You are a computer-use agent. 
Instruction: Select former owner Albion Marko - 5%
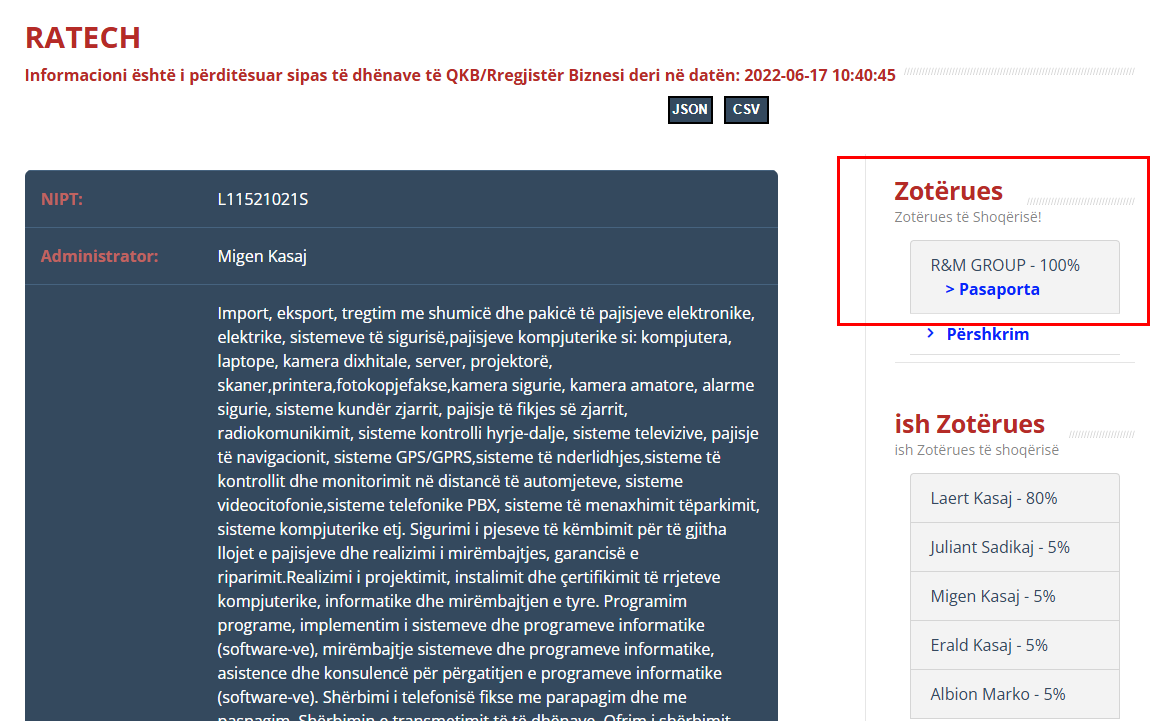[x=1015, y=694]
